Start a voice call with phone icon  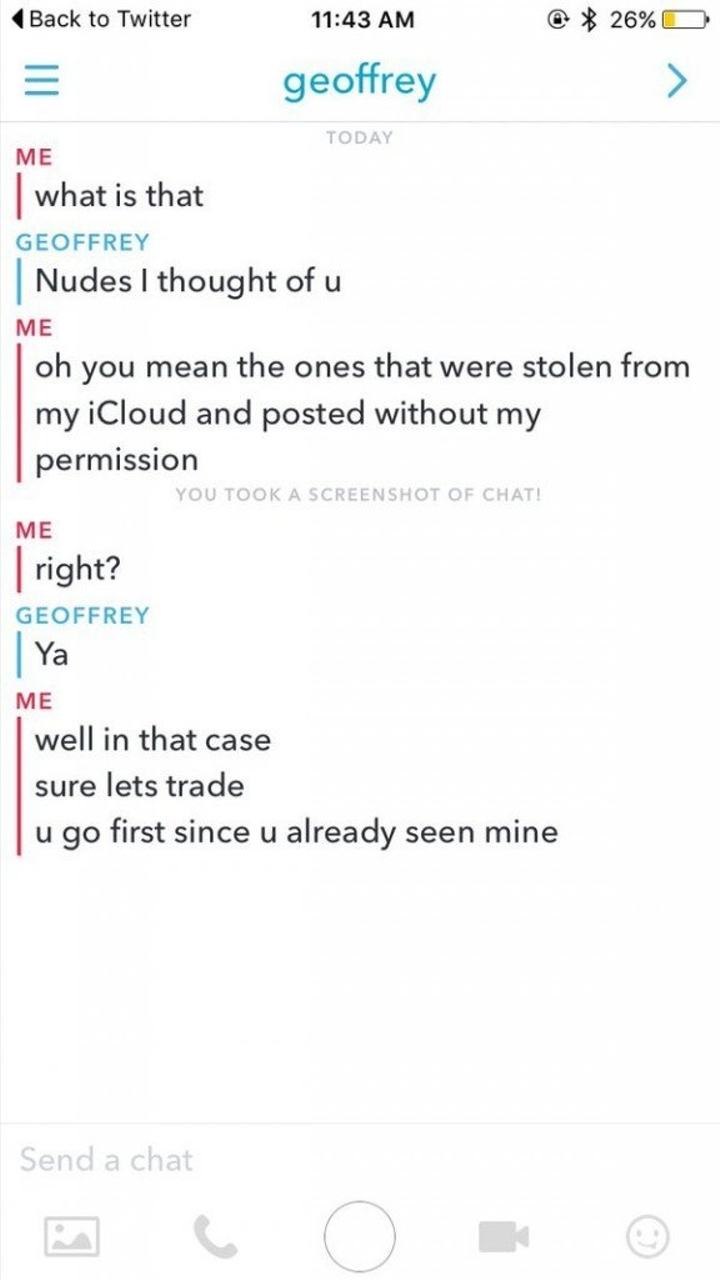click(216, 1237)
